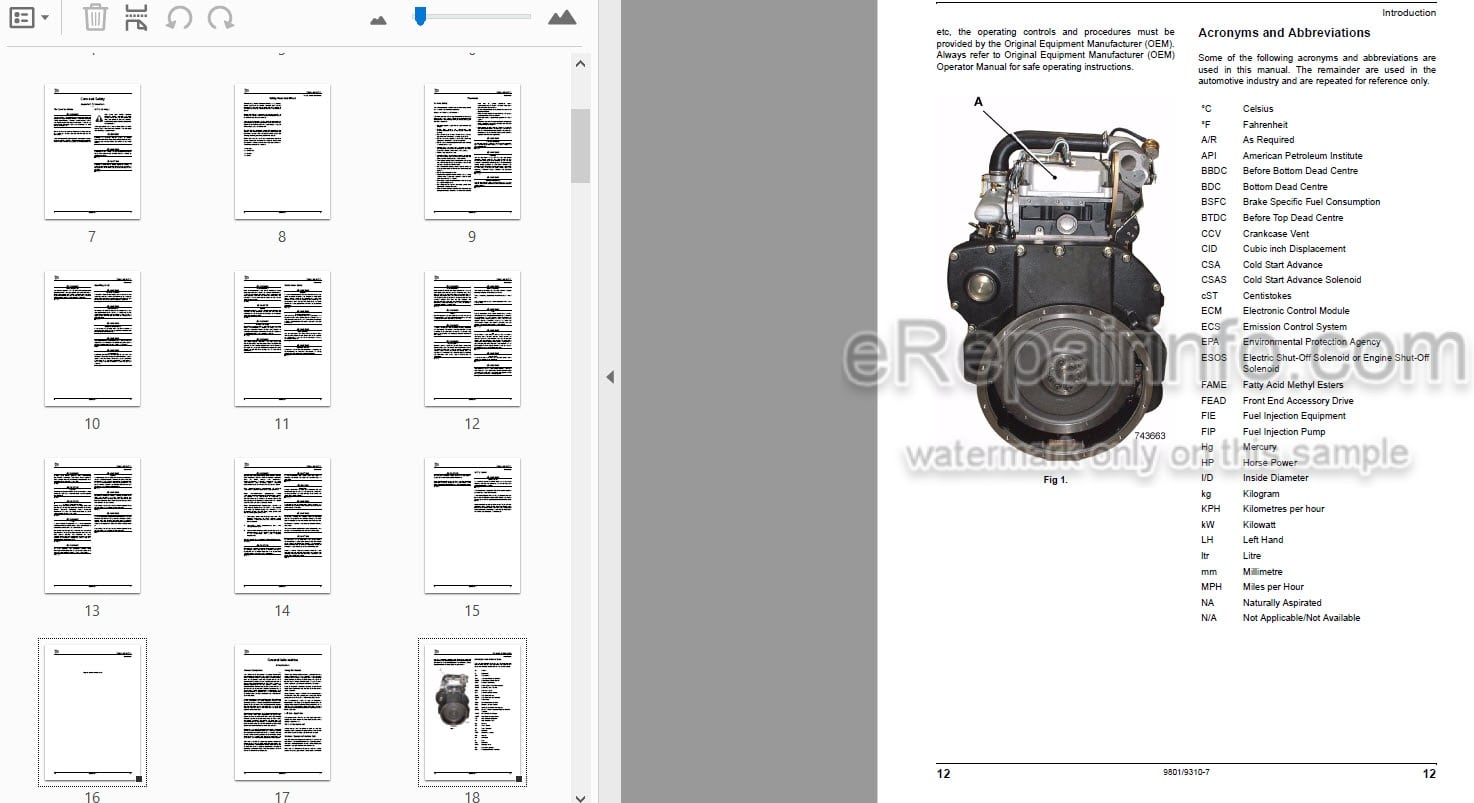Click the 'MPH' abbreviation
Image resolution: width=1474 pixels, height=803 pixels.
[x=1211, y=587]
